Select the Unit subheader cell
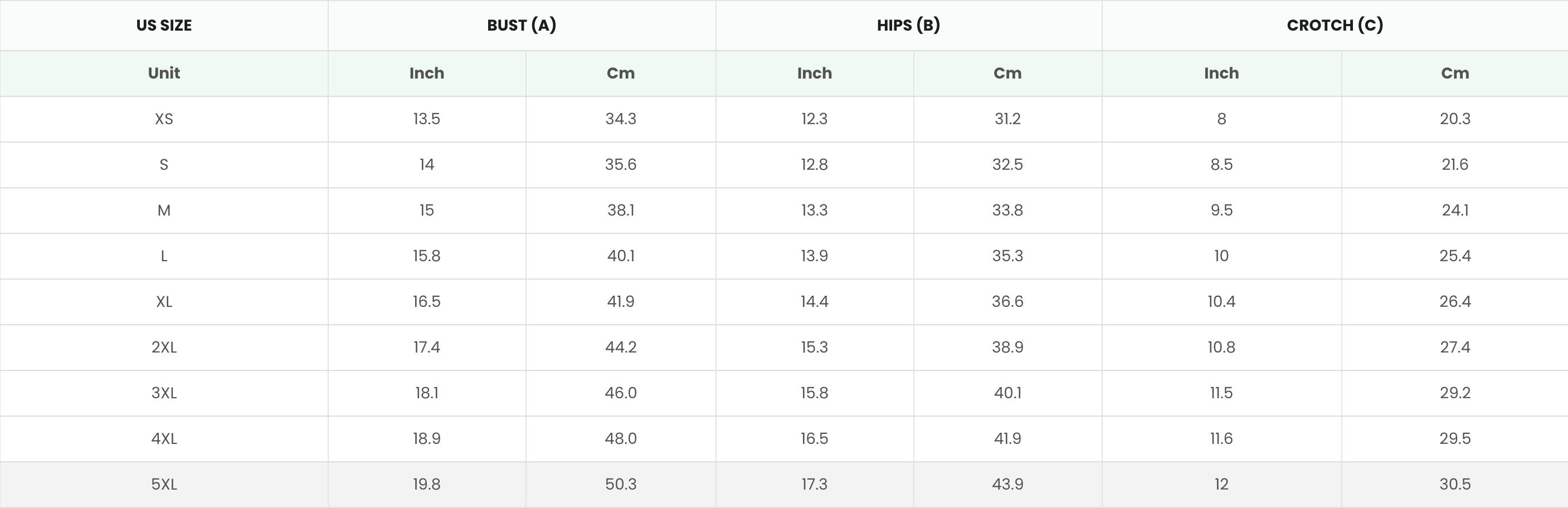 164,73
